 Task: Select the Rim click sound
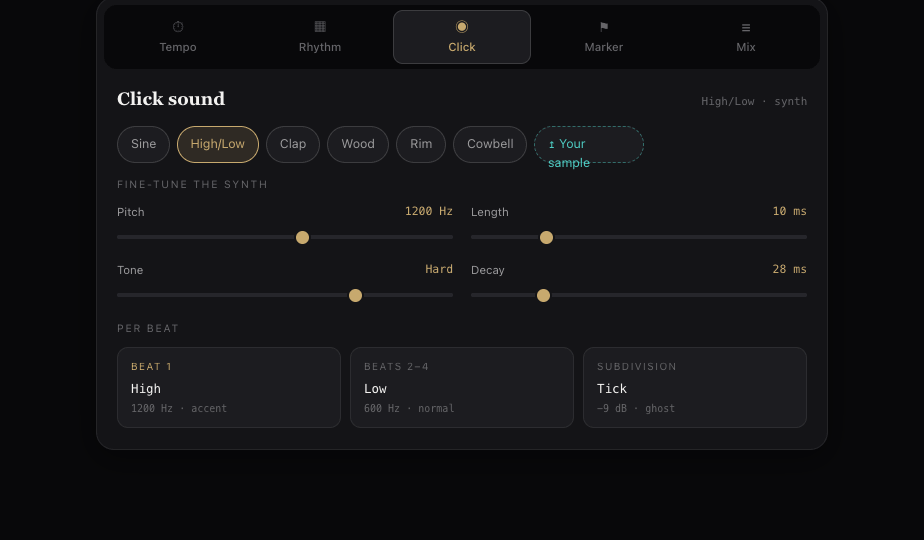click(421, 144)
